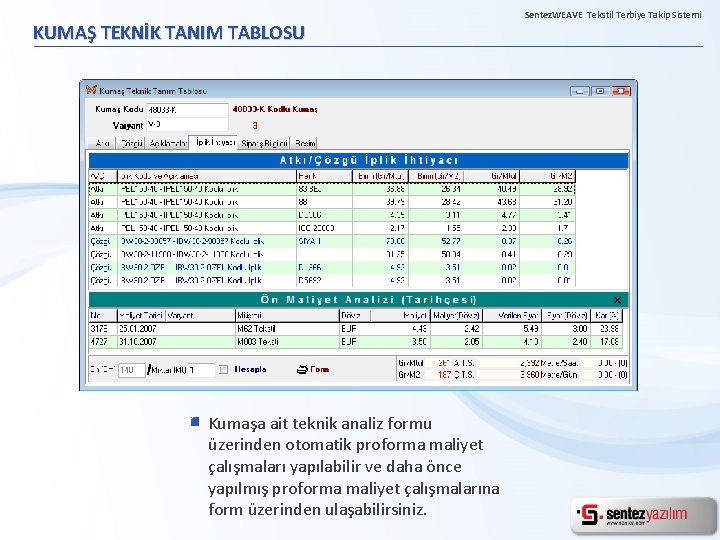The image size is (720, 540).
Task: Select cost row dated 25.01.2007
Action: pos(356,329)
